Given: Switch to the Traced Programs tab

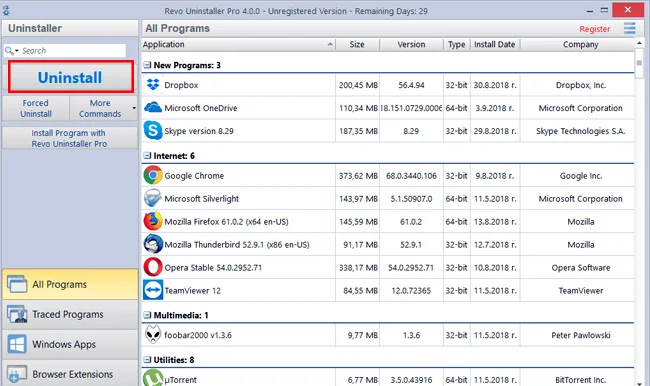Looking at the screenshot, I should click(70, 314).
